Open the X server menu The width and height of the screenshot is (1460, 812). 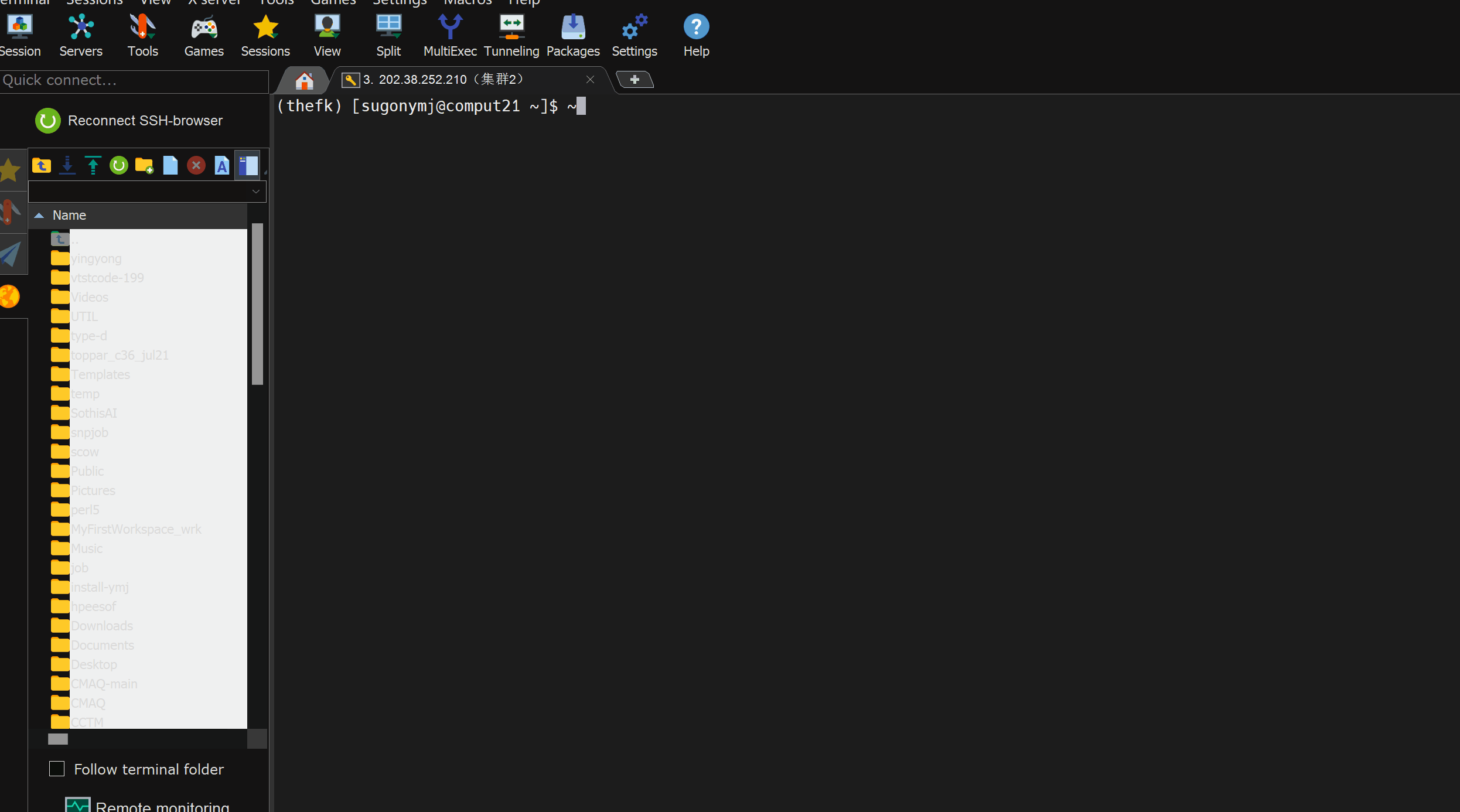(214, 2)
